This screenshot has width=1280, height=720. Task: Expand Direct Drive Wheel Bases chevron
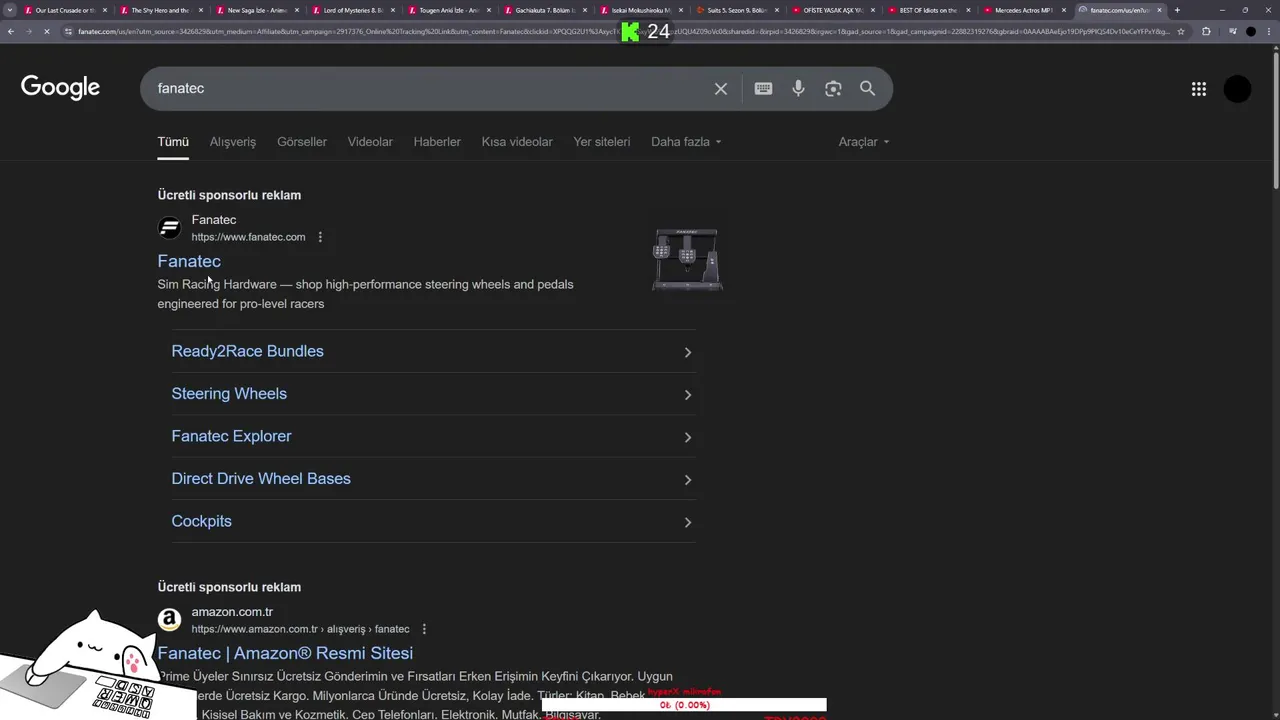pos(688,480)
